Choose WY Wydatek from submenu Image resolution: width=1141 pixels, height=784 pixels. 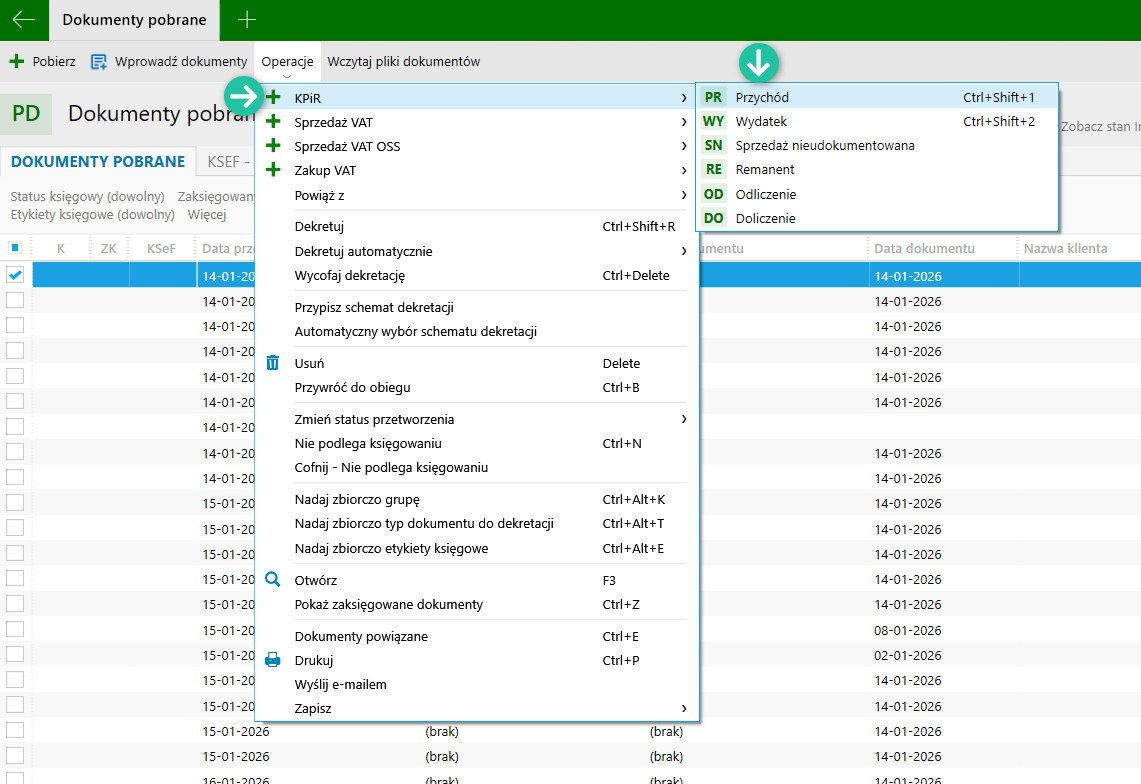pos(760,122)
